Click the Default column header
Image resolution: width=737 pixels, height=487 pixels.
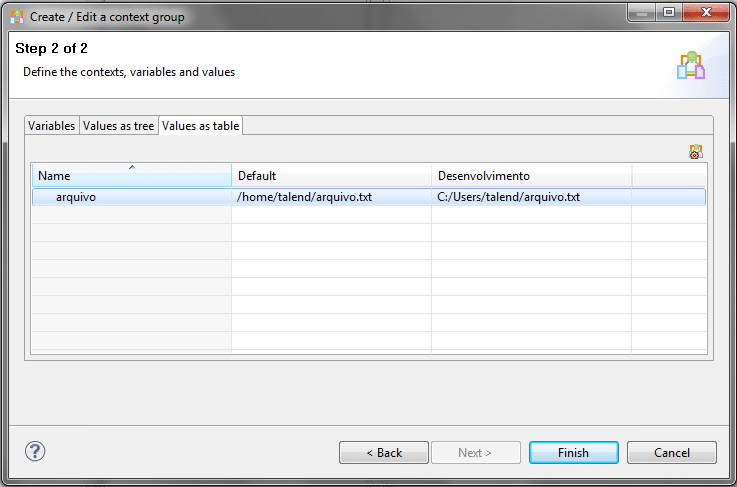tap(331, 176)
